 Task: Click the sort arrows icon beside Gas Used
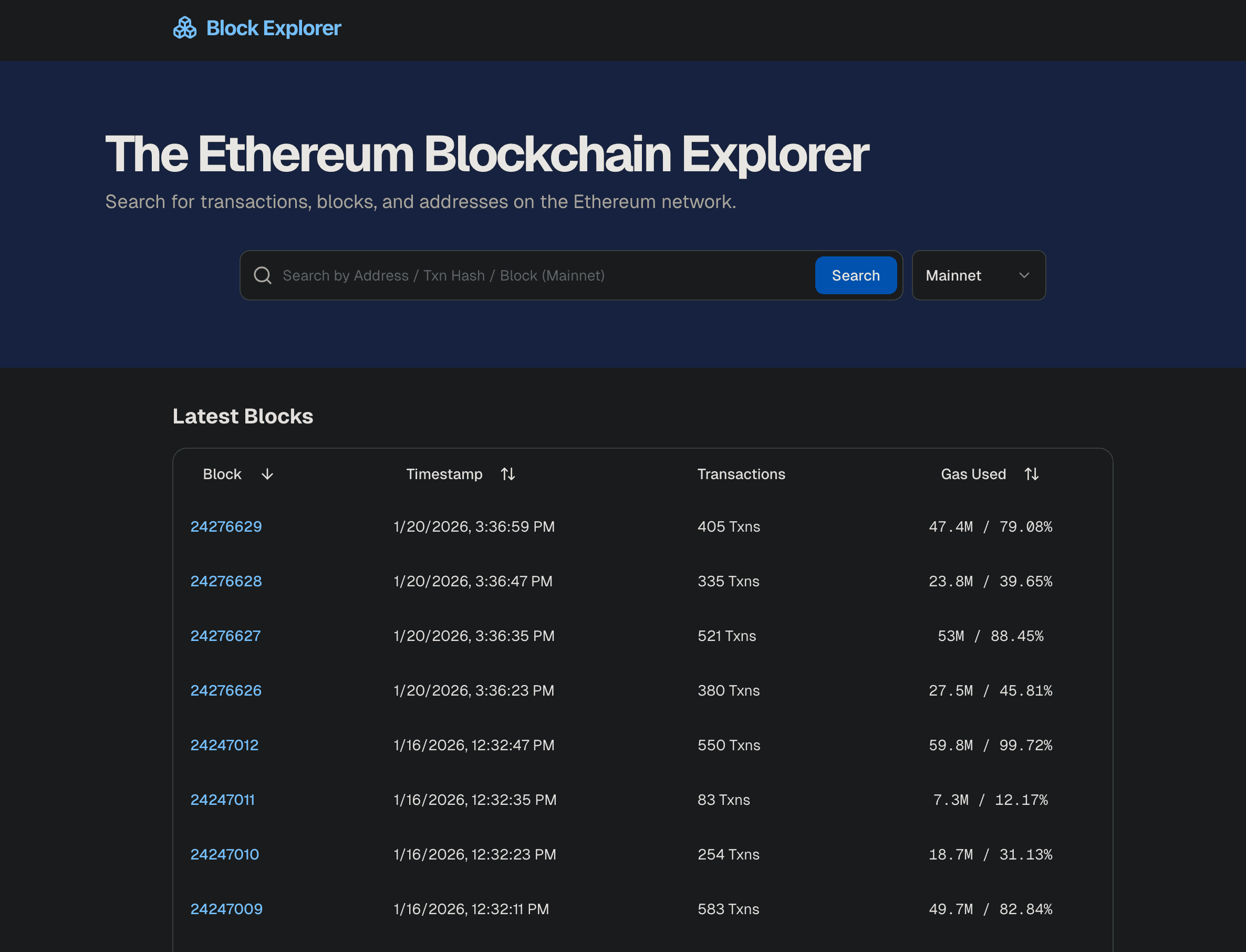click(x=1032, y=474)
